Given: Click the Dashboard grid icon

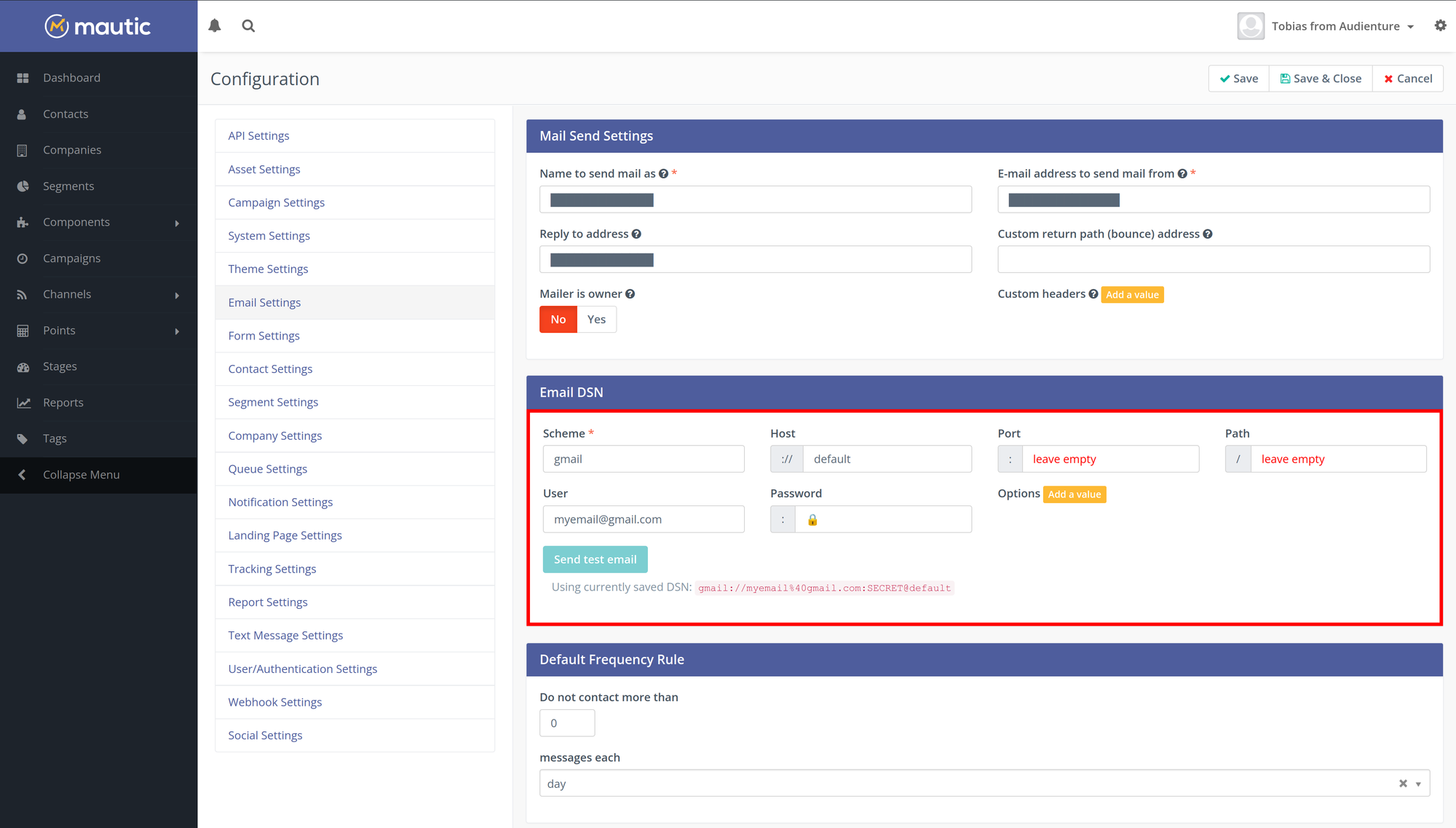Looking at the screenshot, I should click(23, 78).
